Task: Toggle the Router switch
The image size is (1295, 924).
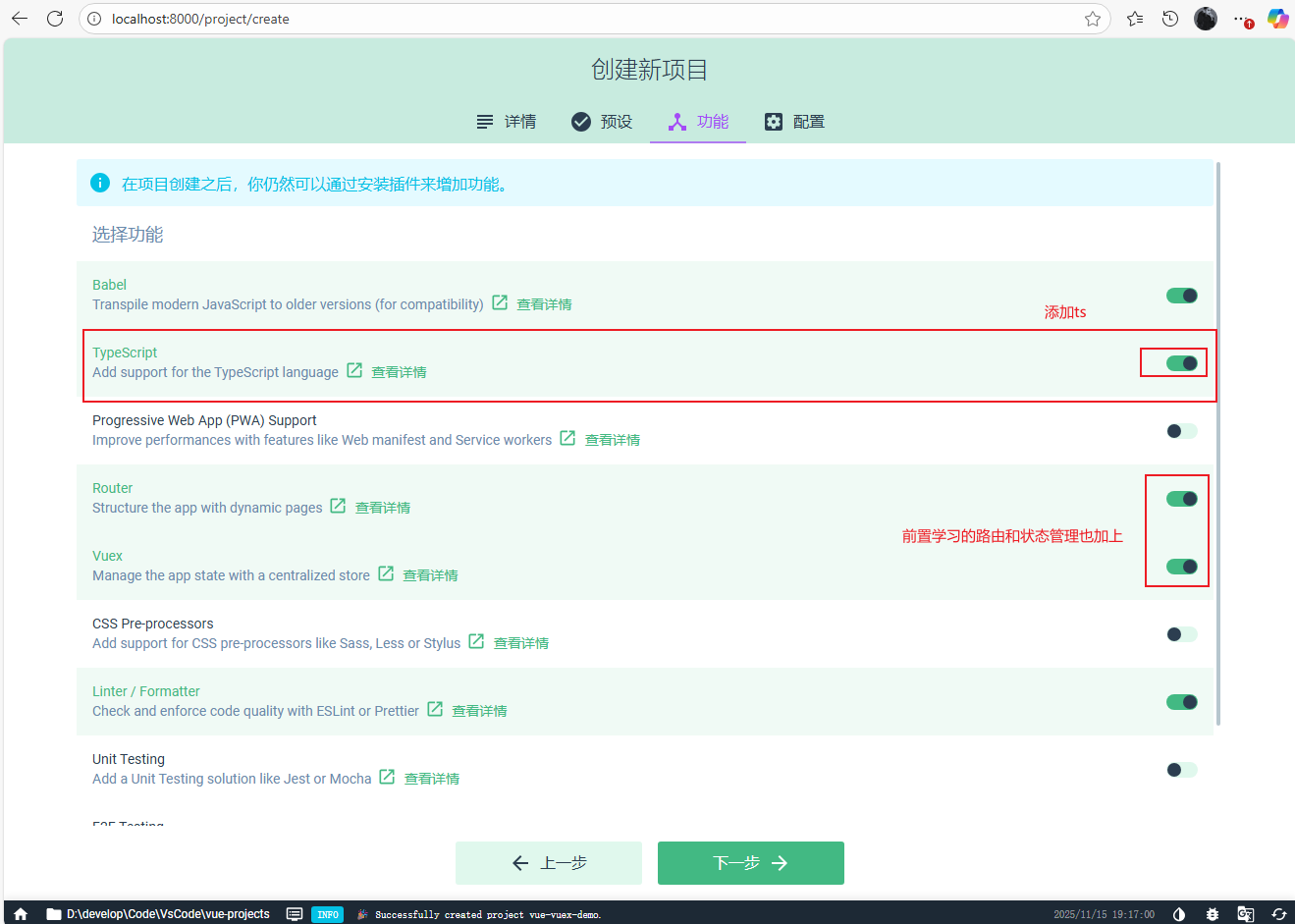Action: tap(1182, 499)
